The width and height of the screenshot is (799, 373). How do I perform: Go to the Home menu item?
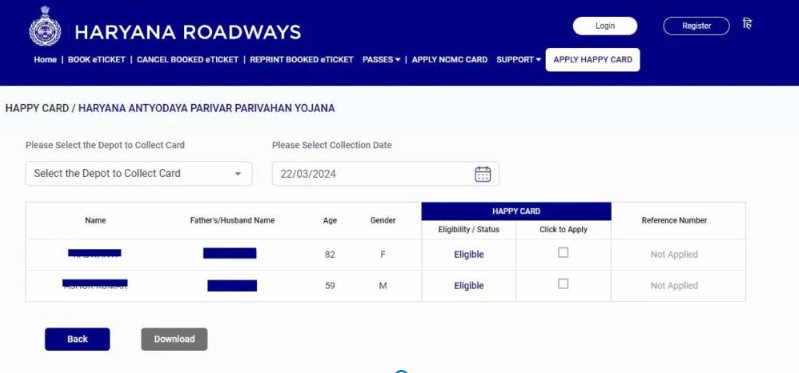pyautogui.click(x=45, y=60)
